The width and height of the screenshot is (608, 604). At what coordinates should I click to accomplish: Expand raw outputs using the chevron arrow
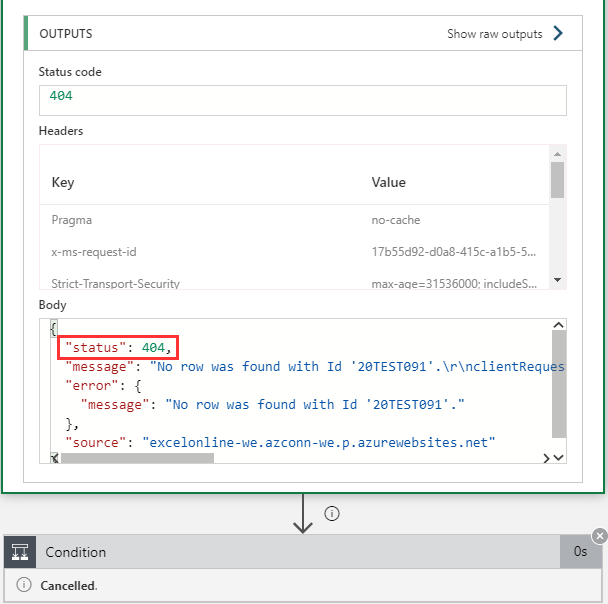click(x=558, y=33)
